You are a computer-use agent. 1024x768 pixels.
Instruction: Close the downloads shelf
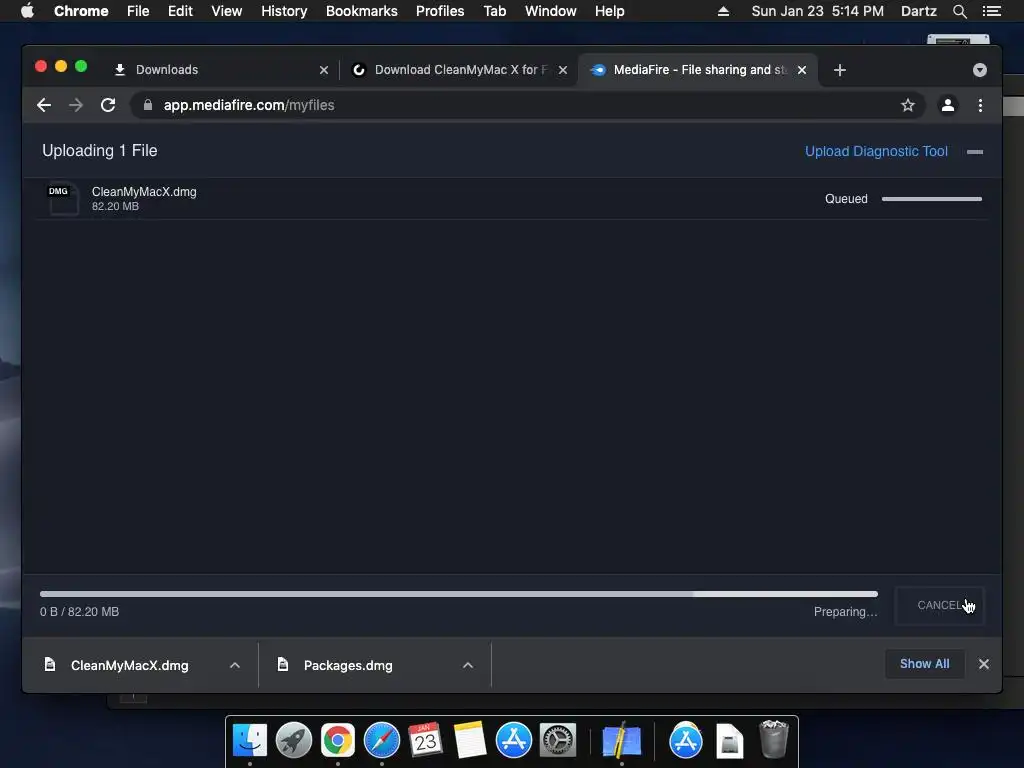tap(984, 664)
